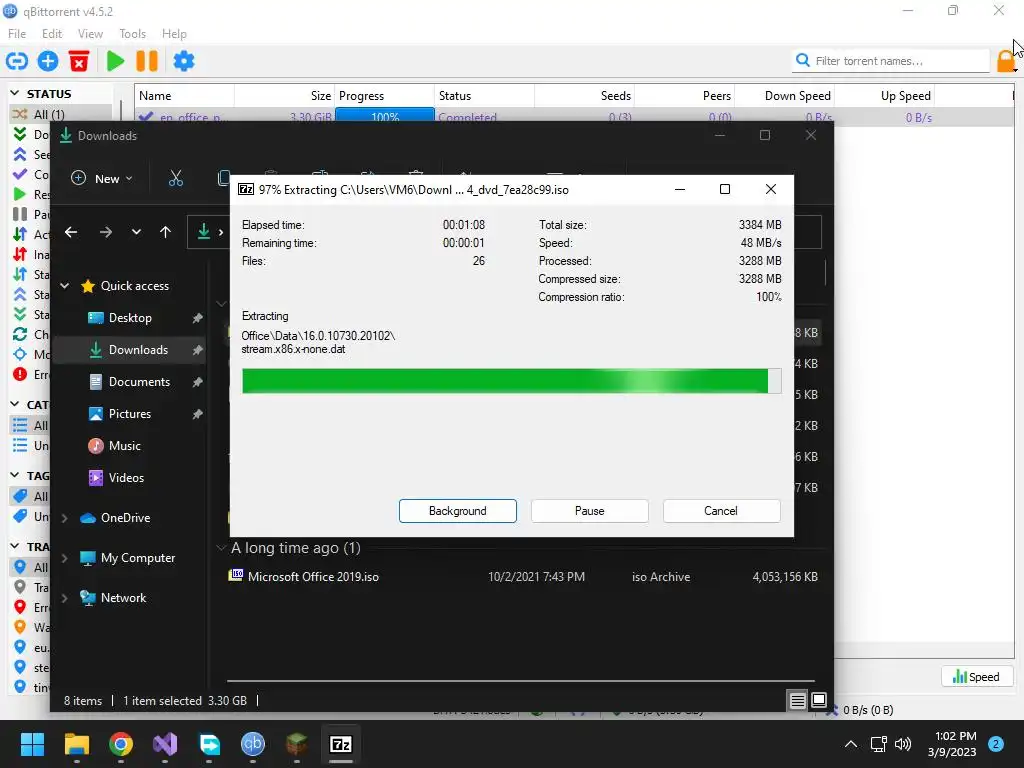Open the notification badge showing 2

[x=996, y=744]
